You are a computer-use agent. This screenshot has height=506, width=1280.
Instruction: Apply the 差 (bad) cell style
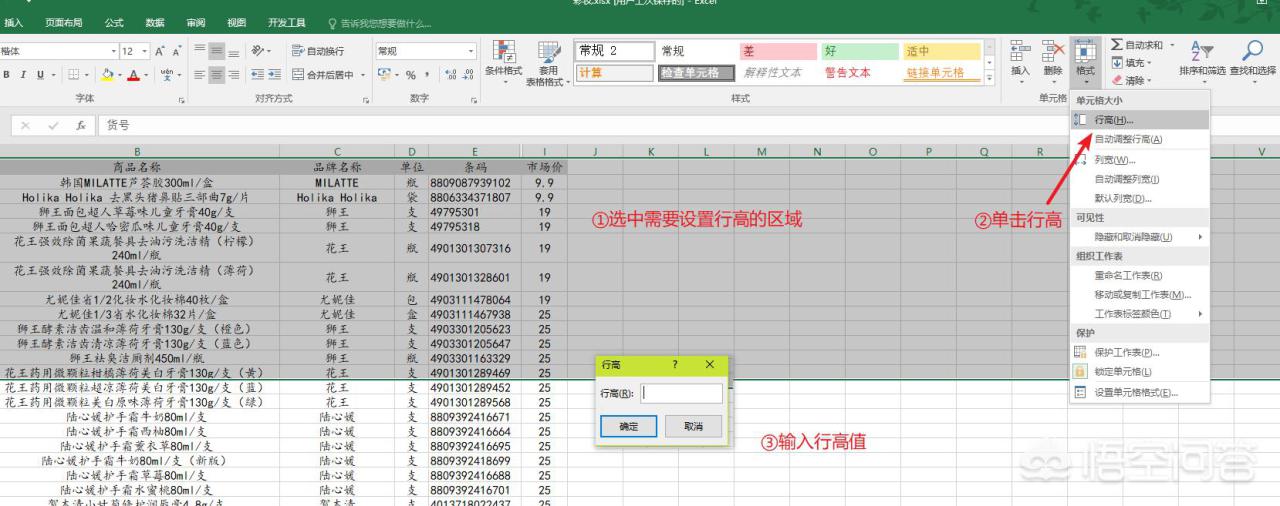[x=776, y=51]
